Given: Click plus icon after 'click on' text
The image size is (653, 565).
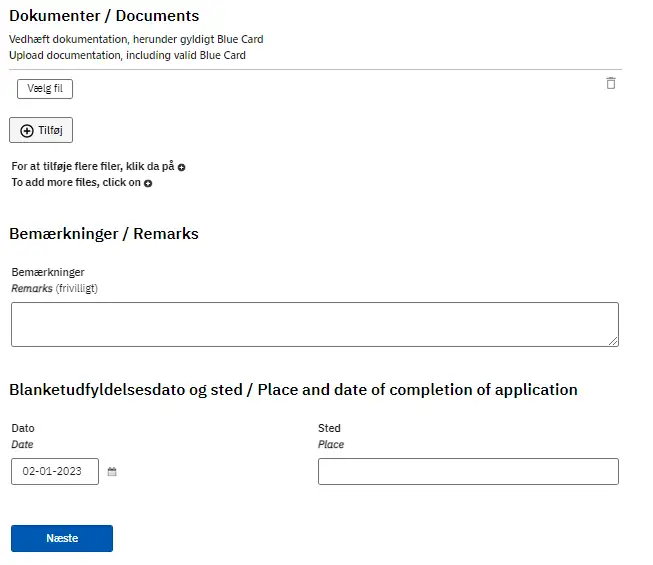Looking at the screenshot, I should click(148, 184).
